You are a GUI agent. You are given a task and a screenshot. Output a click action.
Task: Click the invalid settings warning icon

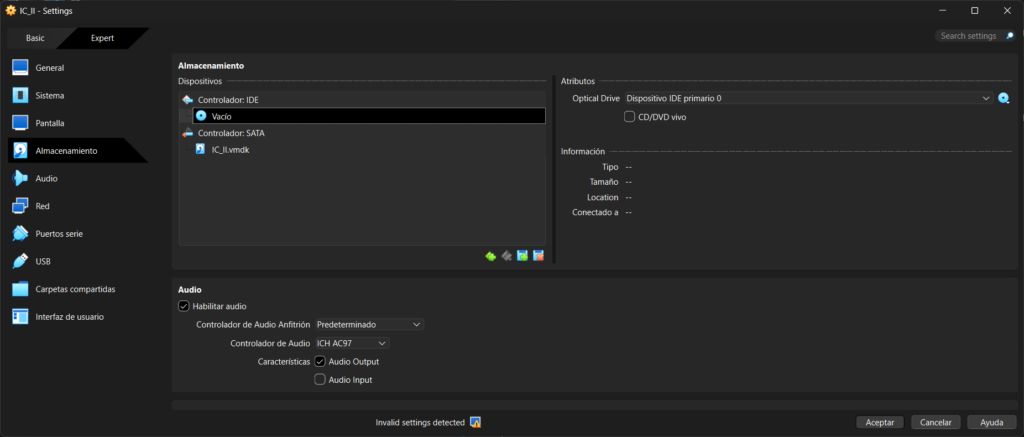coord(476,422)
